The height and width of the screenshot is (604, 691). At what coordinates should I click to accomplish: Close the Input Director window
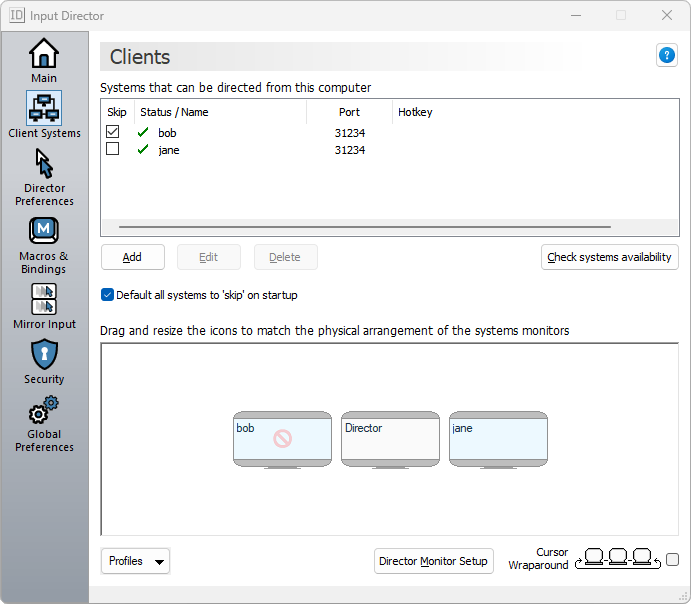coord(667,15)
